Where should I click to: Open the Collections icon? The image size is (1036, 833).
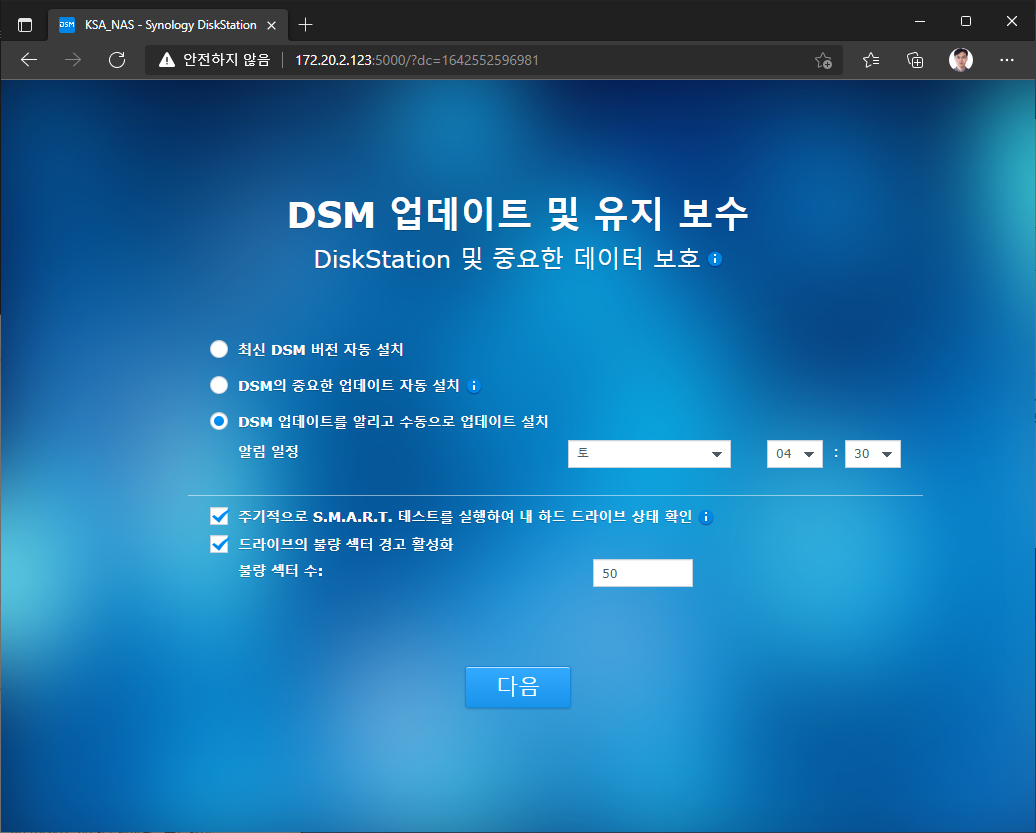pos(915,60)
